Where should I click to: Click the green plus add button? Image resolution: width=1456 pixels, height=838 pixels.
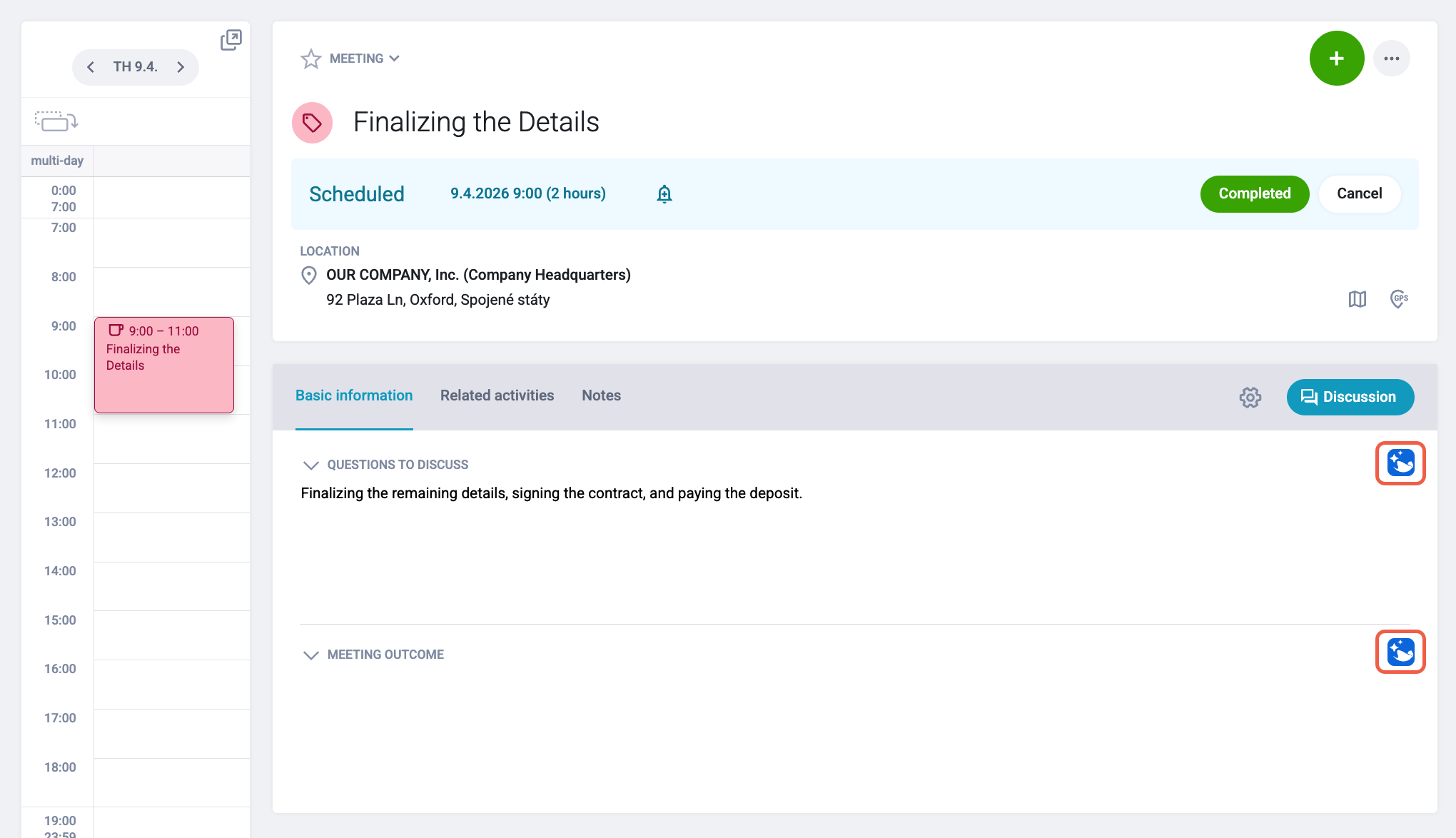pos(1336,59)
